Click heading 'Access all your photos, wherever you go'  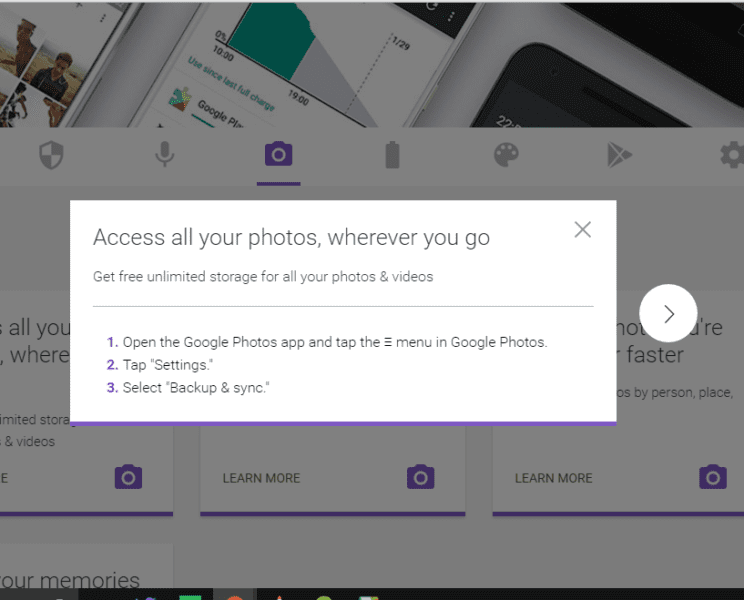coord(291,237)
